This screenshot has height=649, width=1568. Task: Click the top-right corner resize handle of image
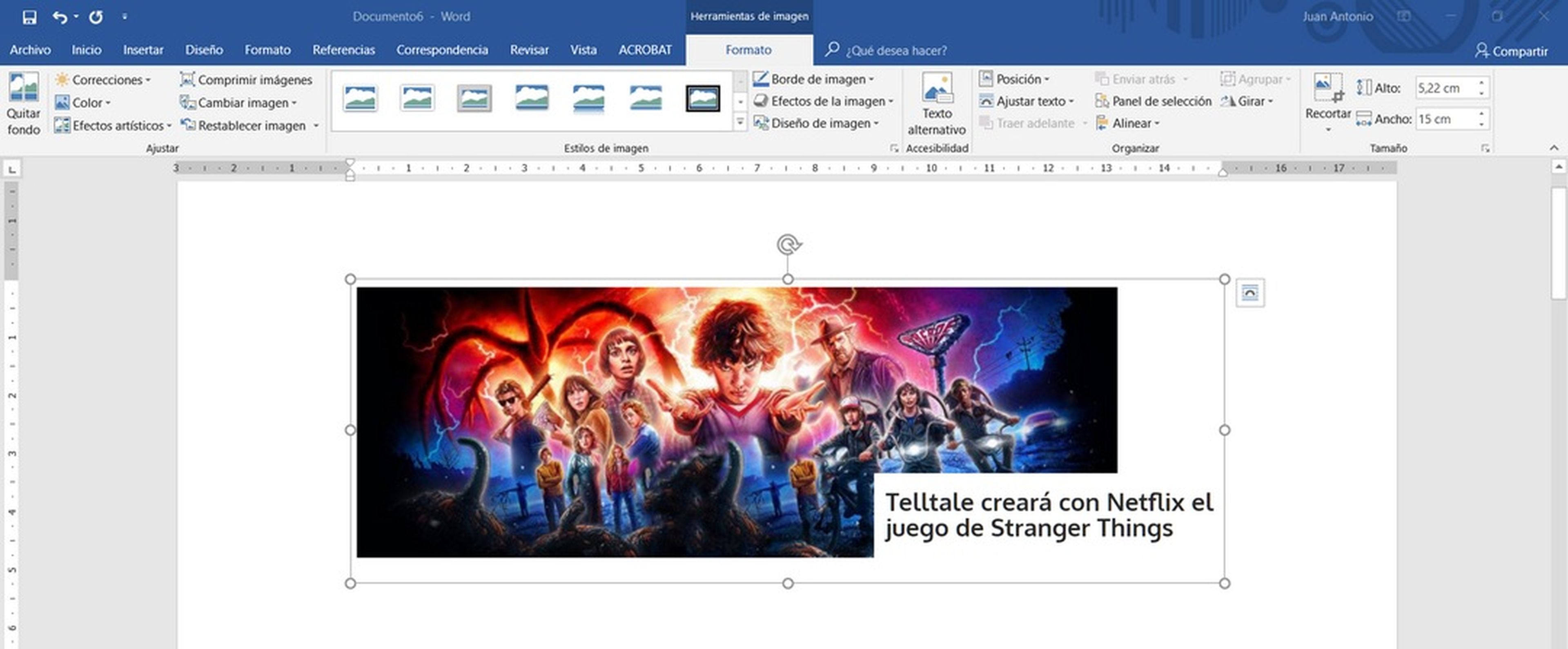(1225, 279)
